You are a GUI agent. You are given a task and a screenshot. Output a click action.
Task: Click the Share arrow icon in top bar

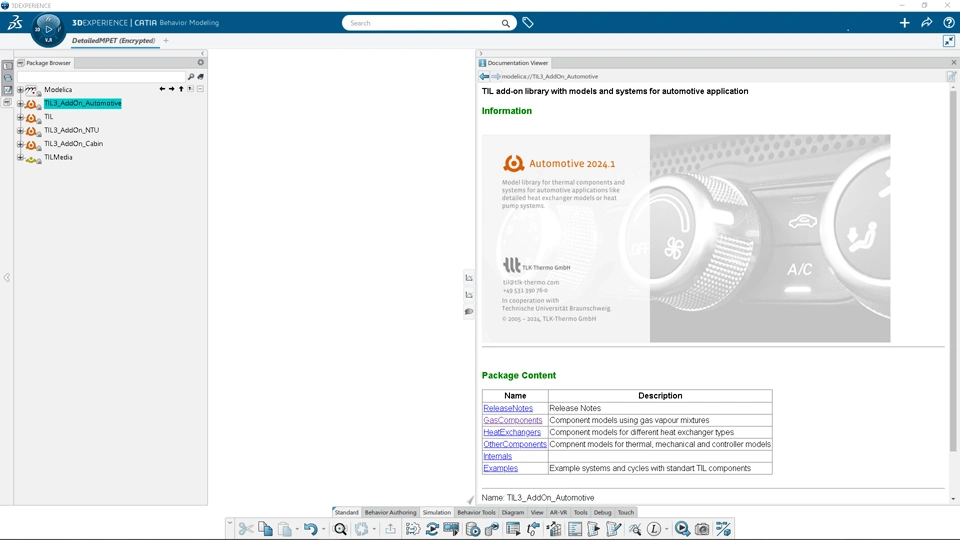tap(926, 23)
